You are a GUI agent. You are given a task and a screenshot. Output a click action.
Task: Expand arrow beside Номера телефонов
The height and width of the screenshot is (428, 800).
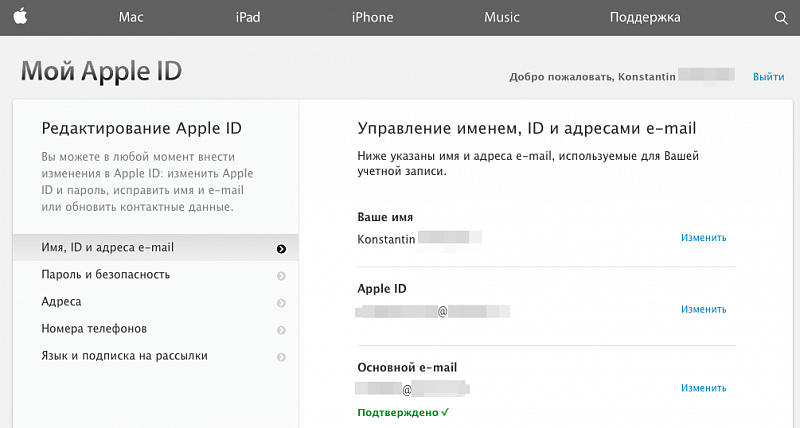pos(282,329)
